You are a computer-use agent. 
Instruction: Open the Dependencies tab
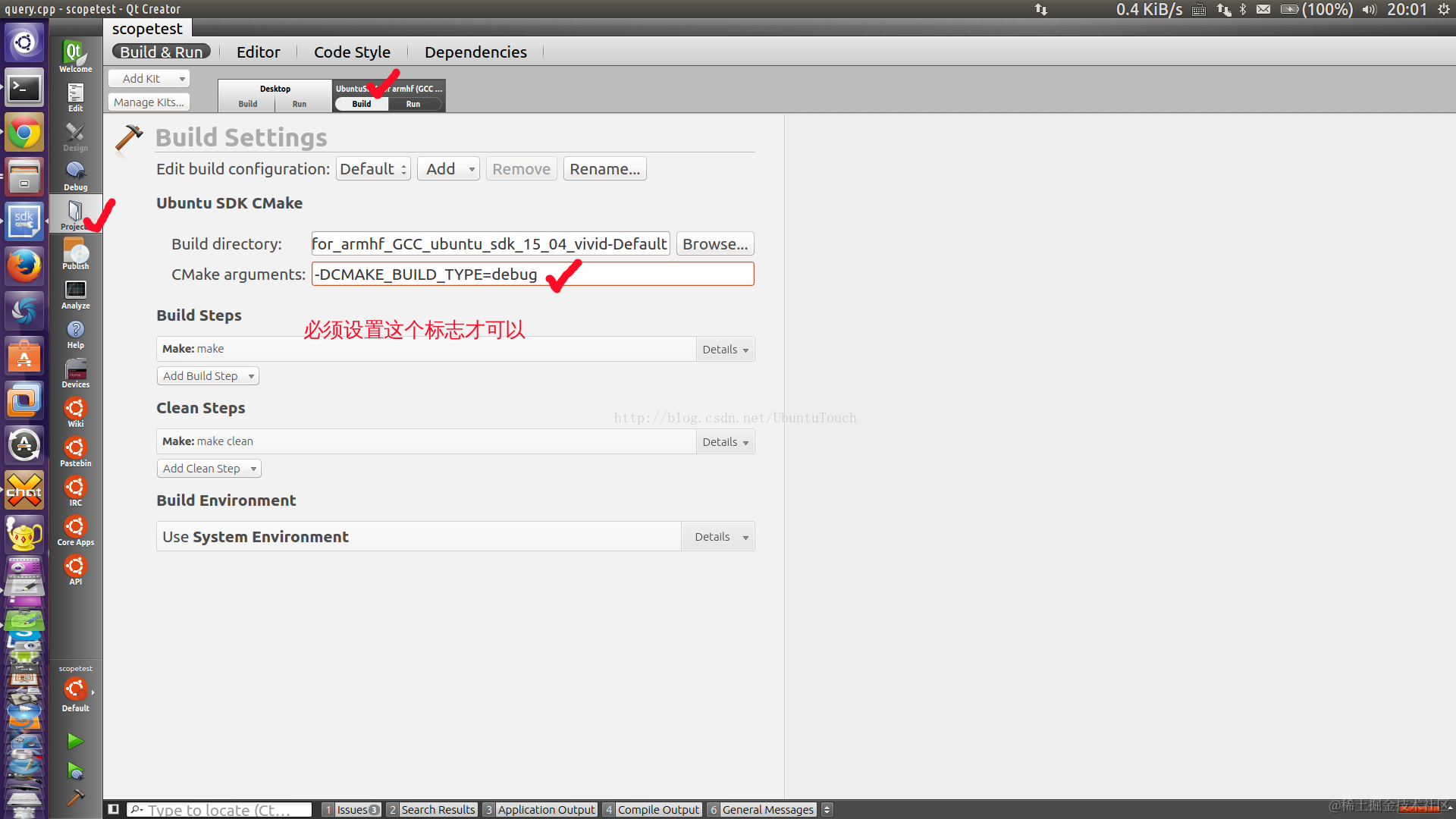coord(475,52)
